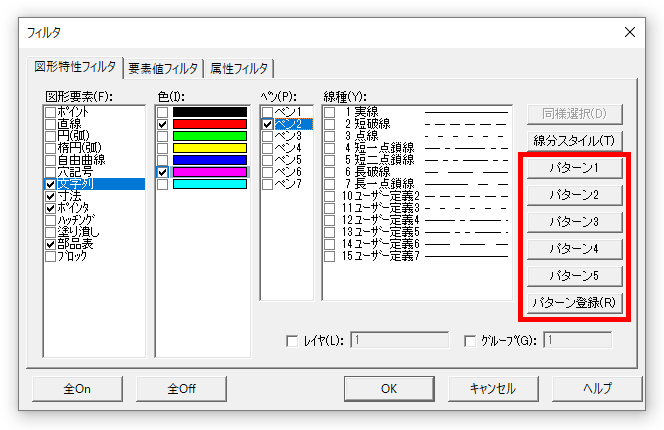Toggle the 楕円(弧) checkbox

click(50, 148)
